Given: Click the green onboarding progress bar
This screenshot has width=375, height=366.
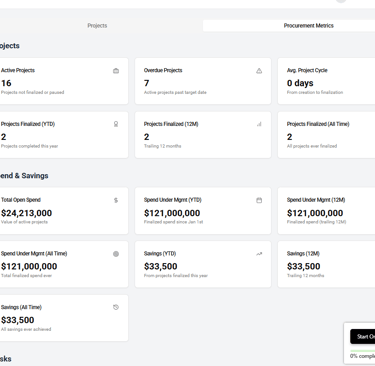Looking at the screenshot, I should (363, 351).
